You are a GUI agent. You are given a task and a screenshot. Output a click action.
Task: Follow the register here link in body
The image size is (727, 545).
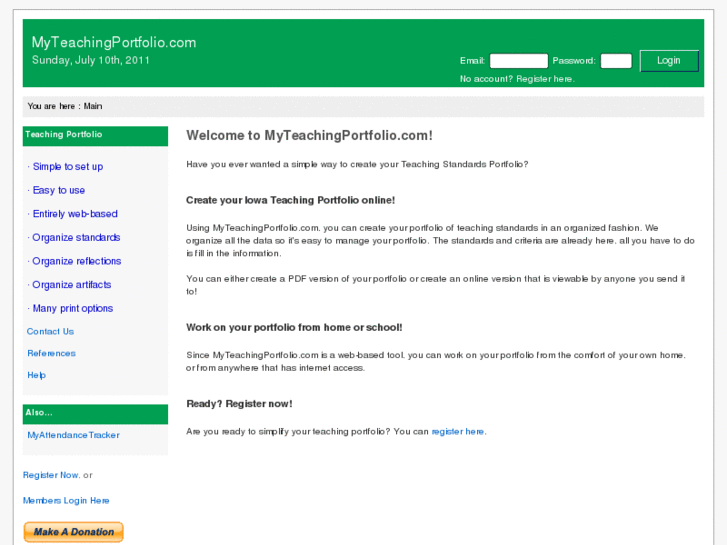click(458, 431)
